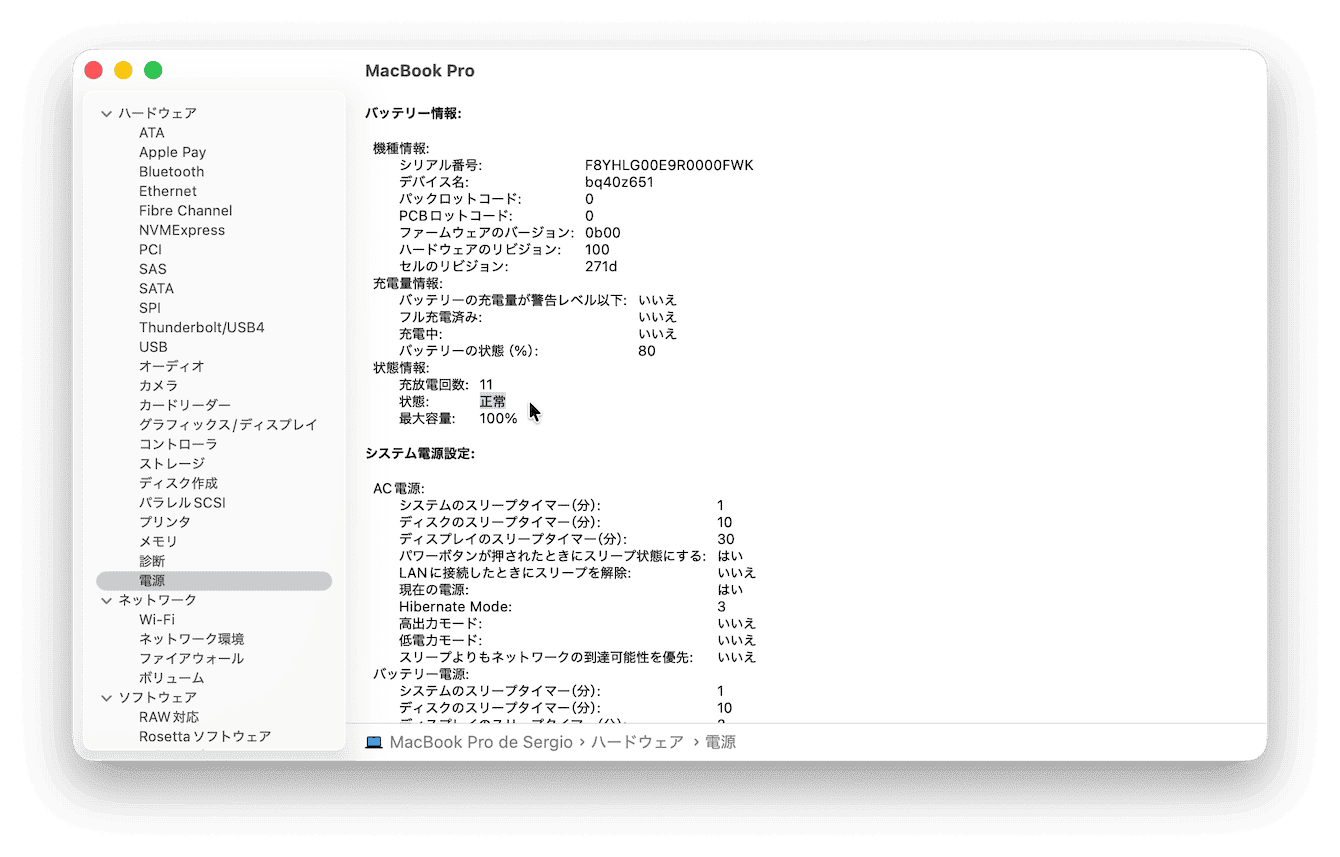Click battery state percentage value 80
Image resolution: width=1340 pixels, height=857 pixels.
tap(647, 351)
